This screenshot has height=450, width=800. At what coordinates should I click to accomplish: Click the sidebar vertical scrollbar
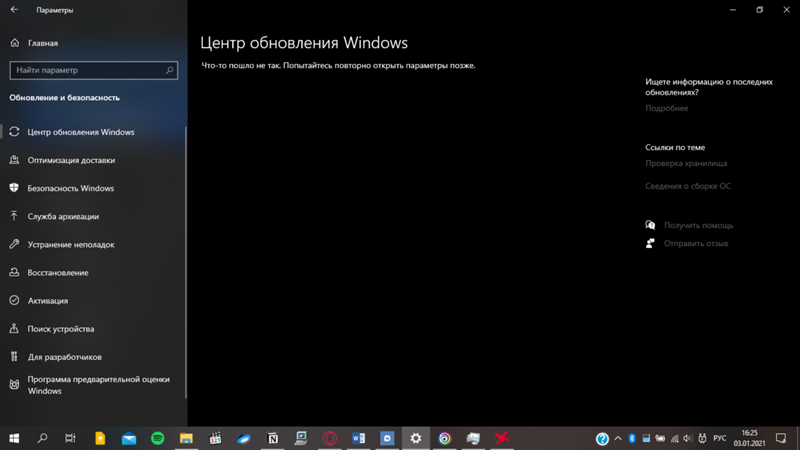(186, 263)
